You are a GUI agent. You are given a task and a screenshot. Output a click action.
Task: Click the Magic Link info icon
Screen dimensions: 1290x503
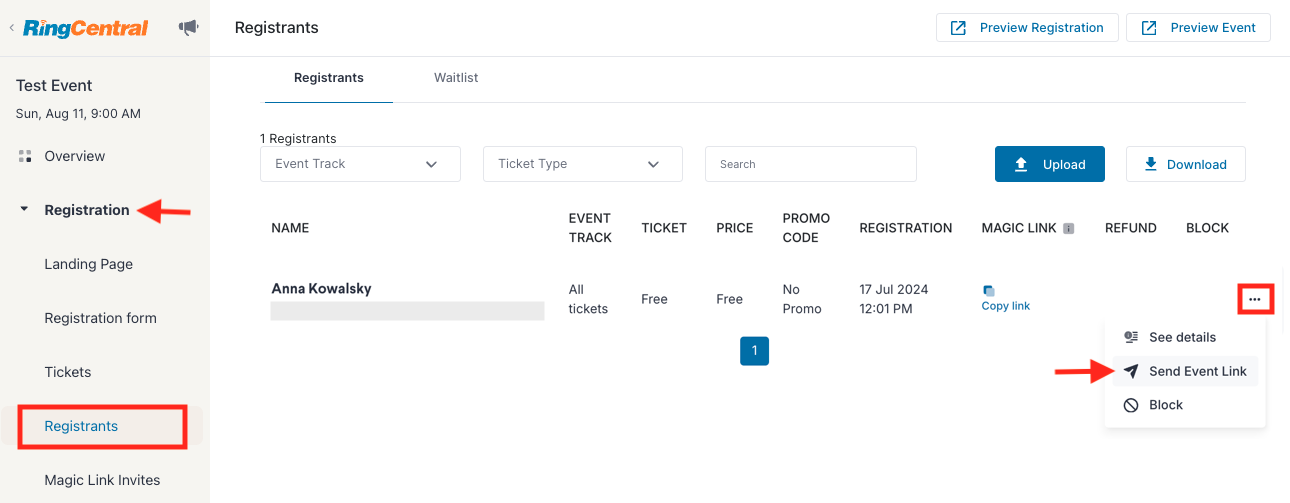tap(1068, 228)
